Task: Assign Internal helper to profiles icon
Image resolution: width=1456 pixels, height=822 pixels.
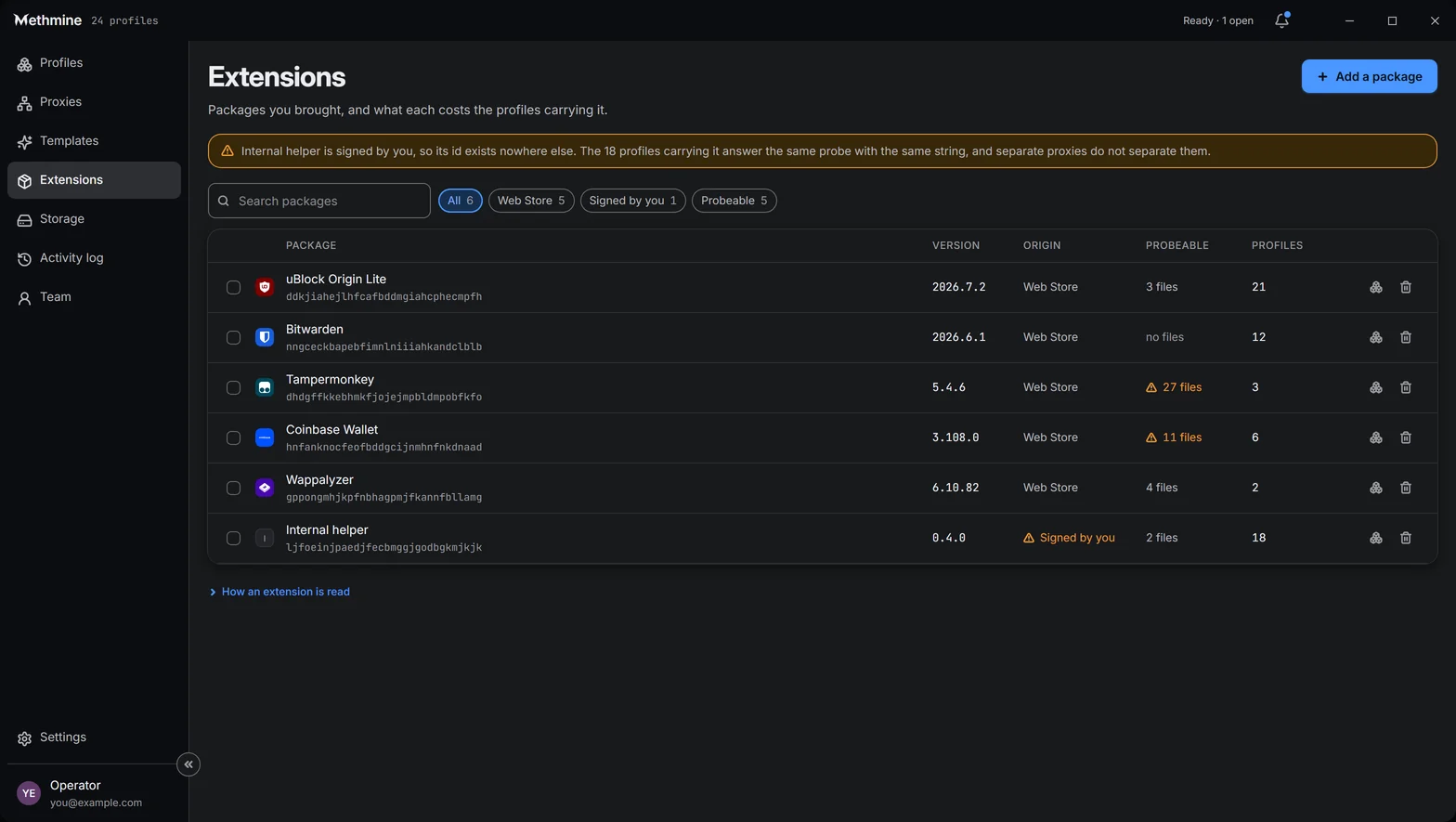Action: pyautogui.click(x=1376, y=538)
